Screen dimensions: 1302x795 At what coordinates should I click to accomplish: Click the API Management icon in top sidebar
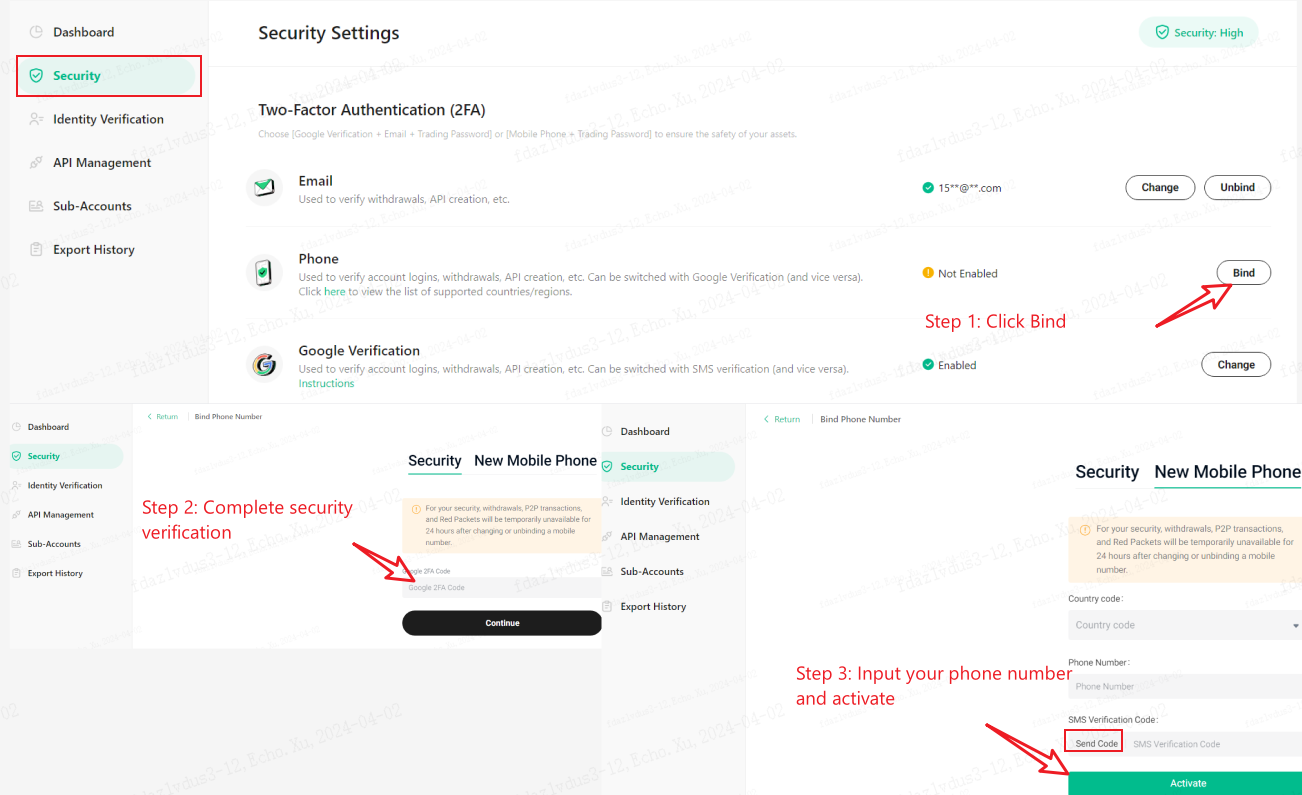36,163
